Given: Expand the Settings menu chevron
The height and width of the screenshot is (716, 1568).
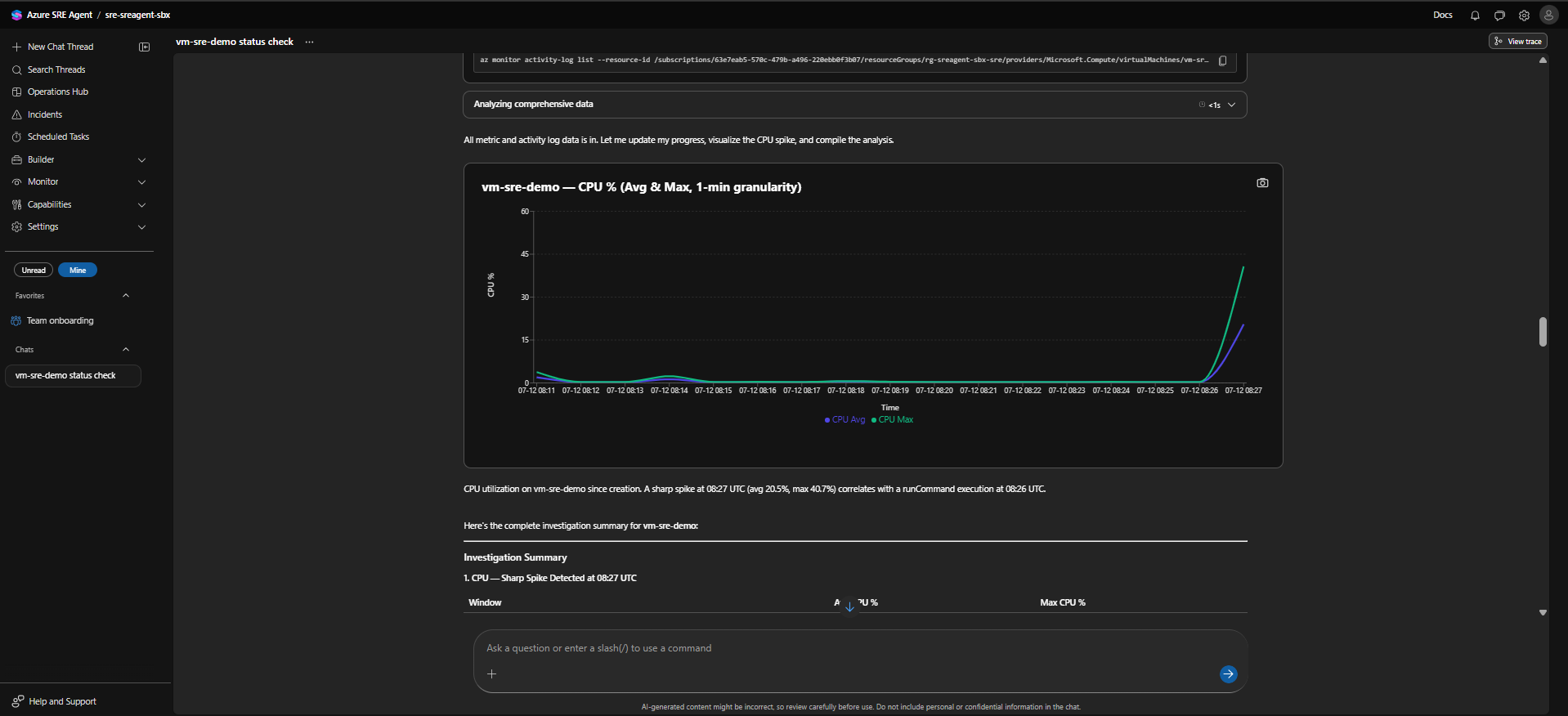Looking at the screenshot, I should 141,226.
